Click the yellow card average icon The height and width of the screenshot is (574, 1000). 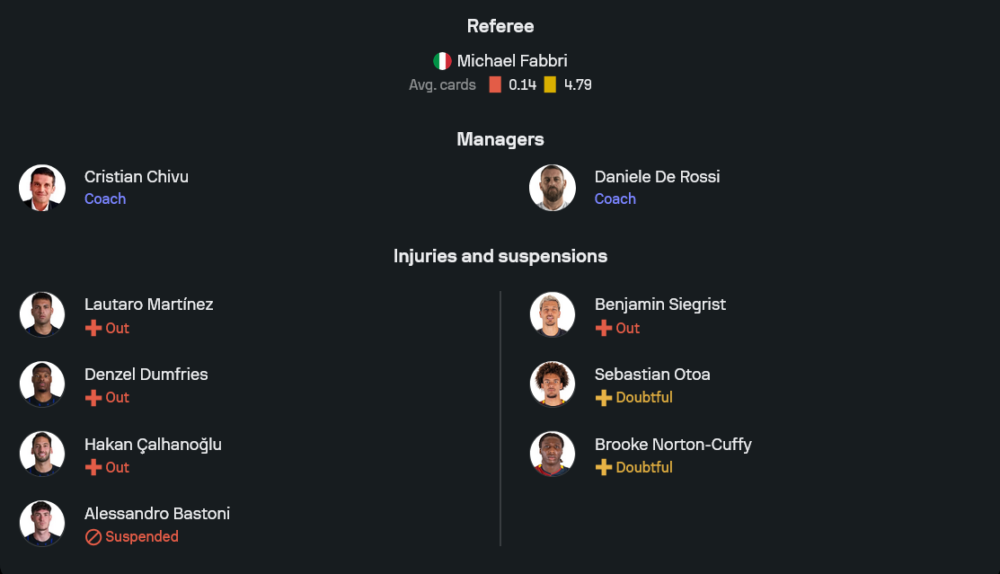pyautogui.click(x=550, y=85)
